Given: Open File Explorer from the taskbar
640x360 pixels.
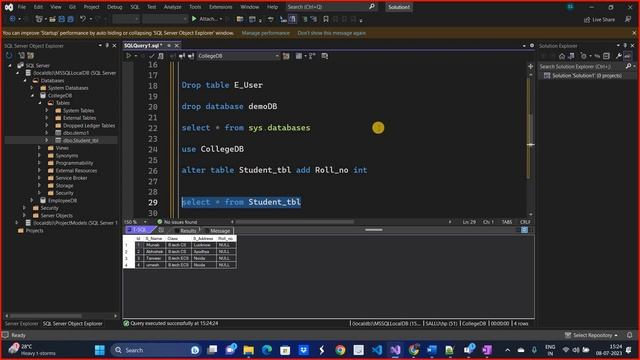Looking at the screenshot, I should [249, 350].
